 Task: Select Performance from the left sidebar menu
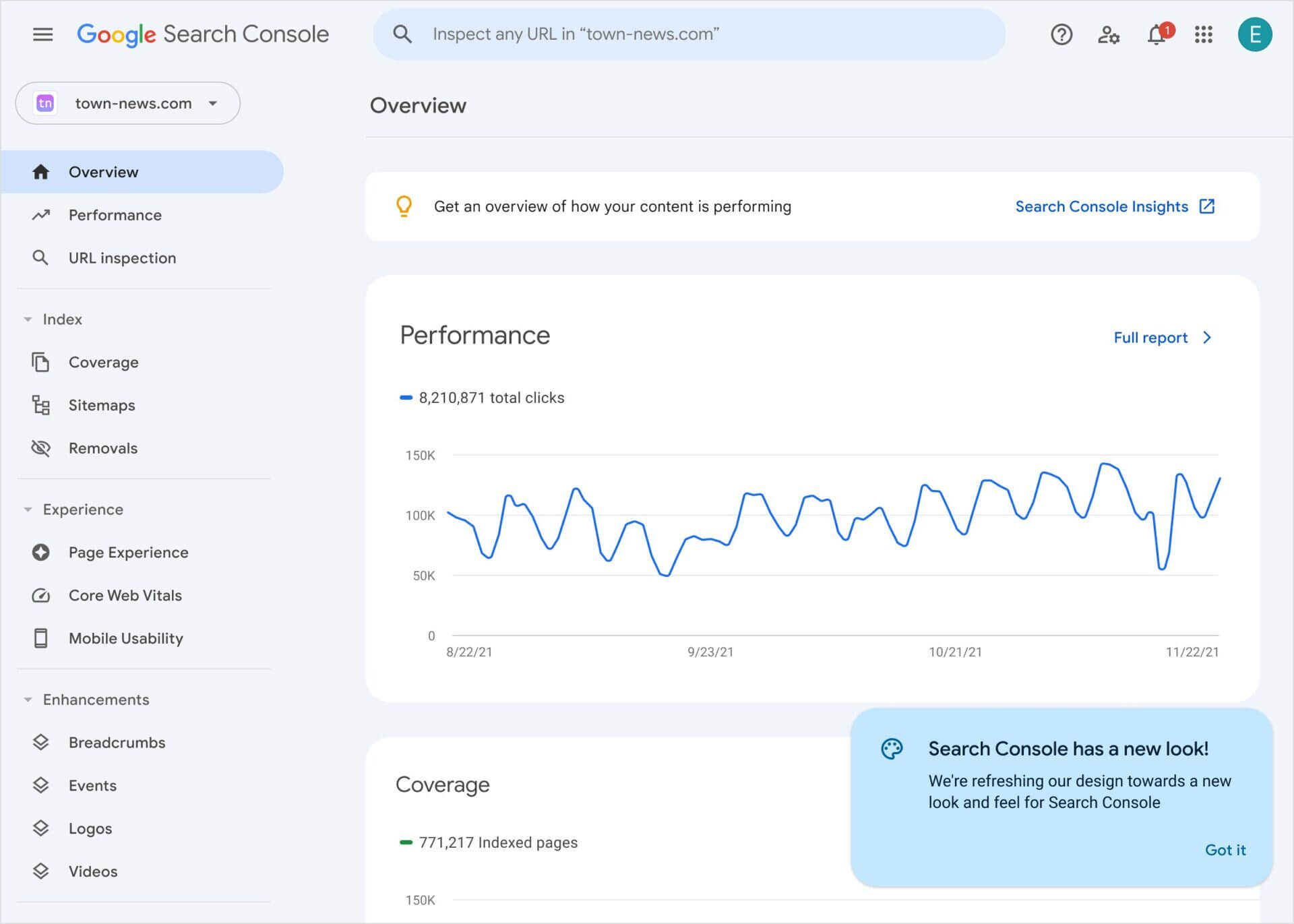click(115, 215)
